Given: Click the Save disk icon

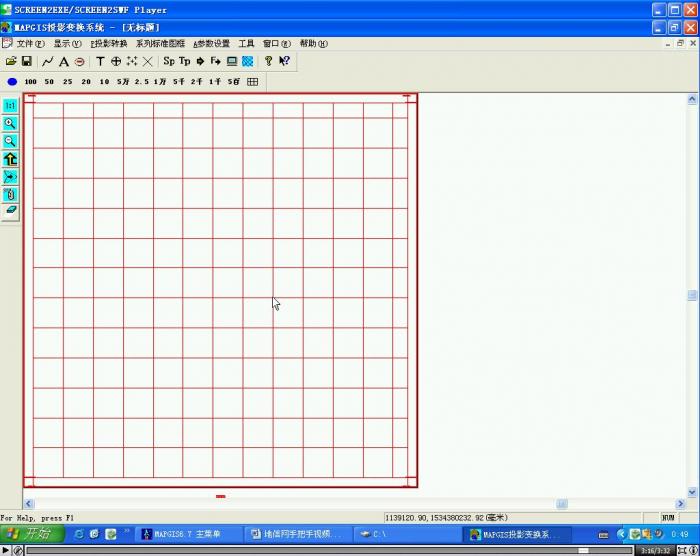Looking at the screenshot, I should click(x=27, y=61).
